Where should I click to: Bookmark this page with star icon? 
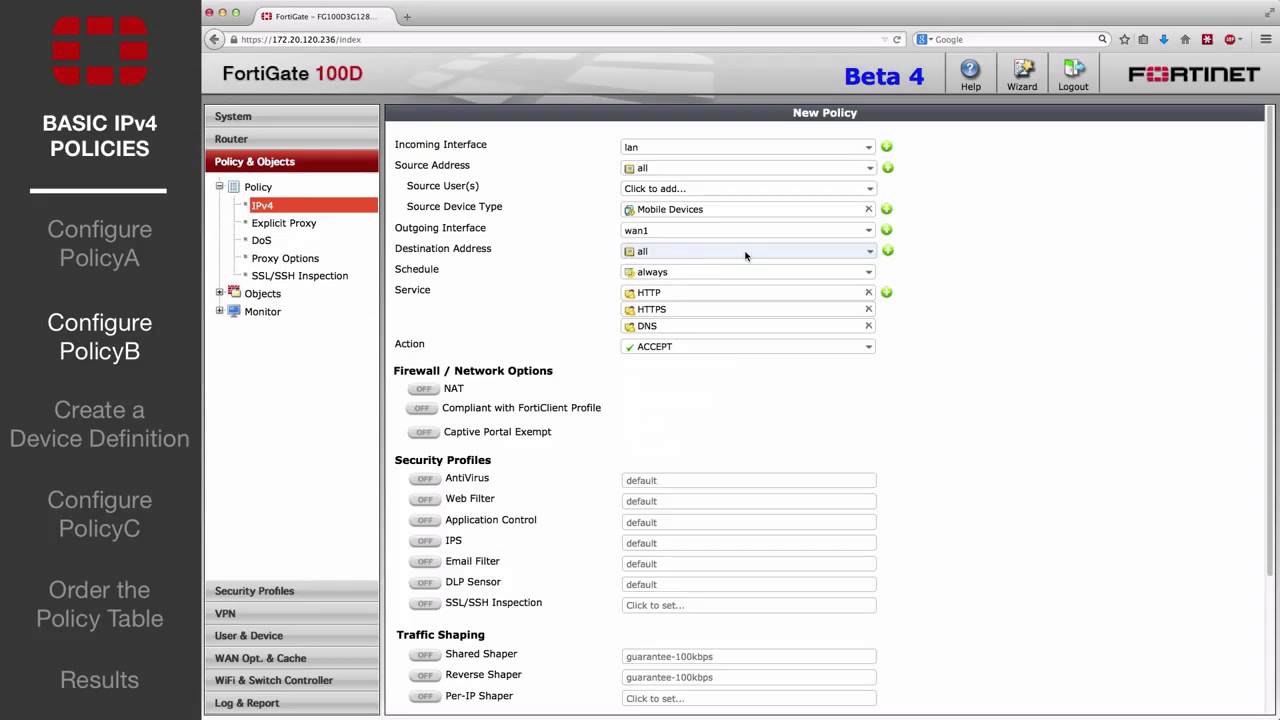coord(1124,39)
